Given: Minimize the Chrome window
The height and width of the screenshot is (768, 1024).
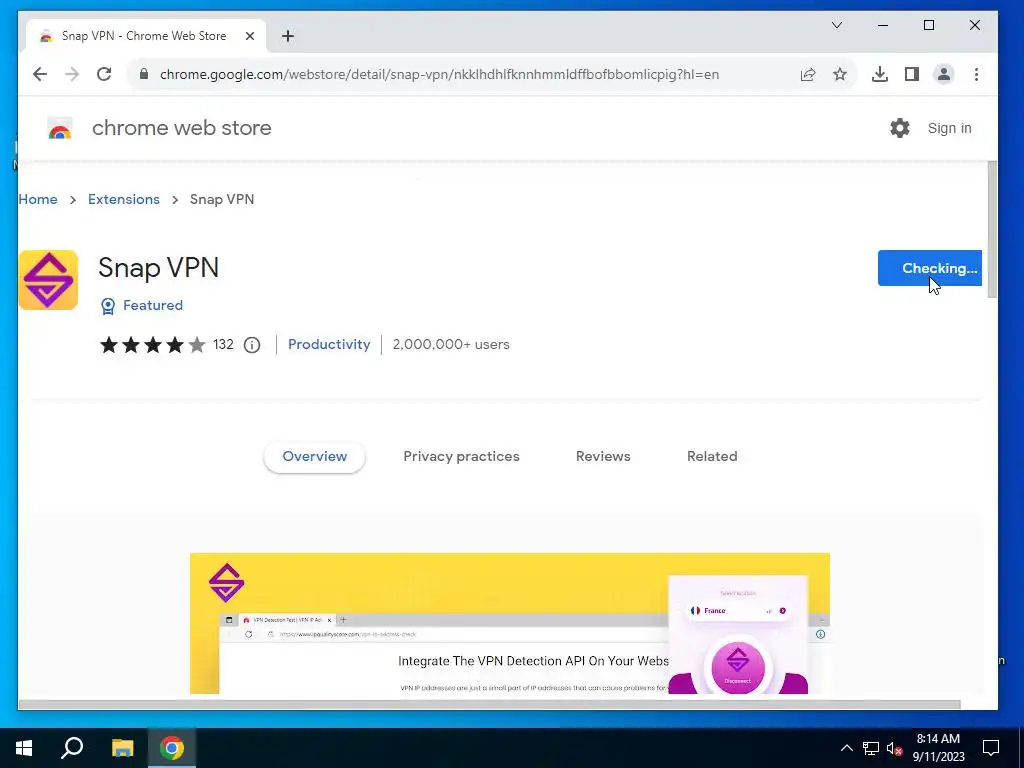Looking at the screenshot, I should [883, 25].
